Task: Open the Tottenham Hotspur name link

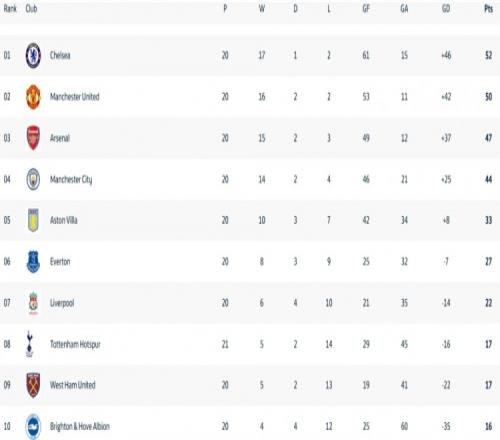Action: (x=75, y=344)
